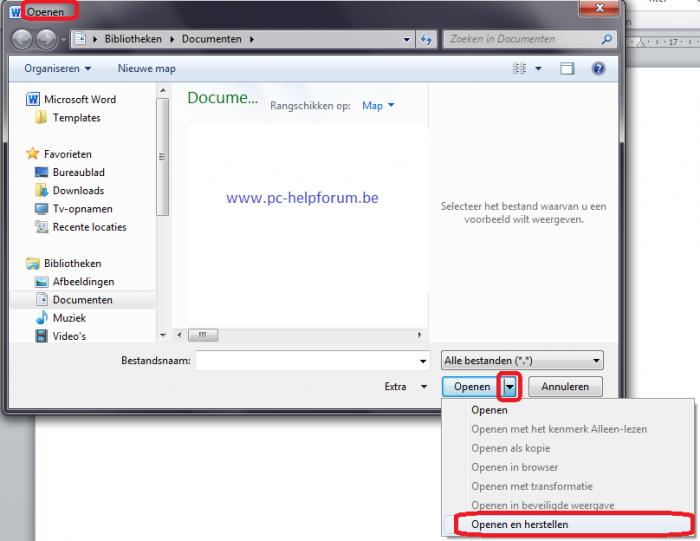Select the Documenten library
The image size is (700, 541).
[x=83, y=300]
